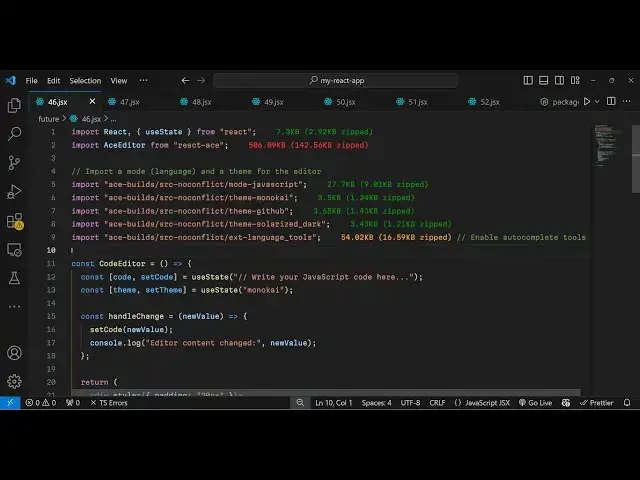Image resolution: width=640 pixels, height=480 pixels.
Task: Open run button dropdown arrow
Action: pos(597,101)
